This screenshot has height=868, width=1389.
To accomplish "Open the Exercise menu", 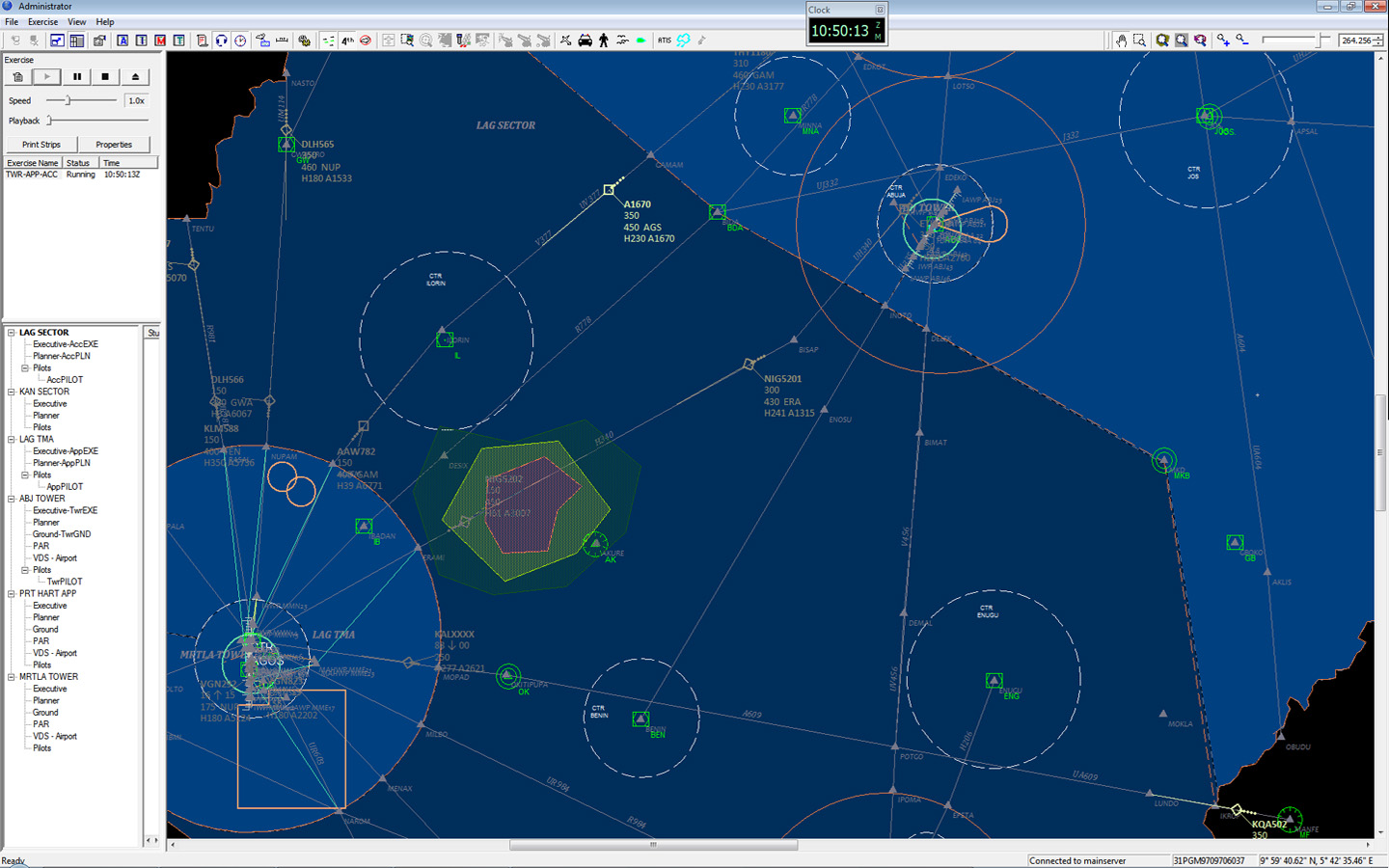I will click(x=42, y=21).
